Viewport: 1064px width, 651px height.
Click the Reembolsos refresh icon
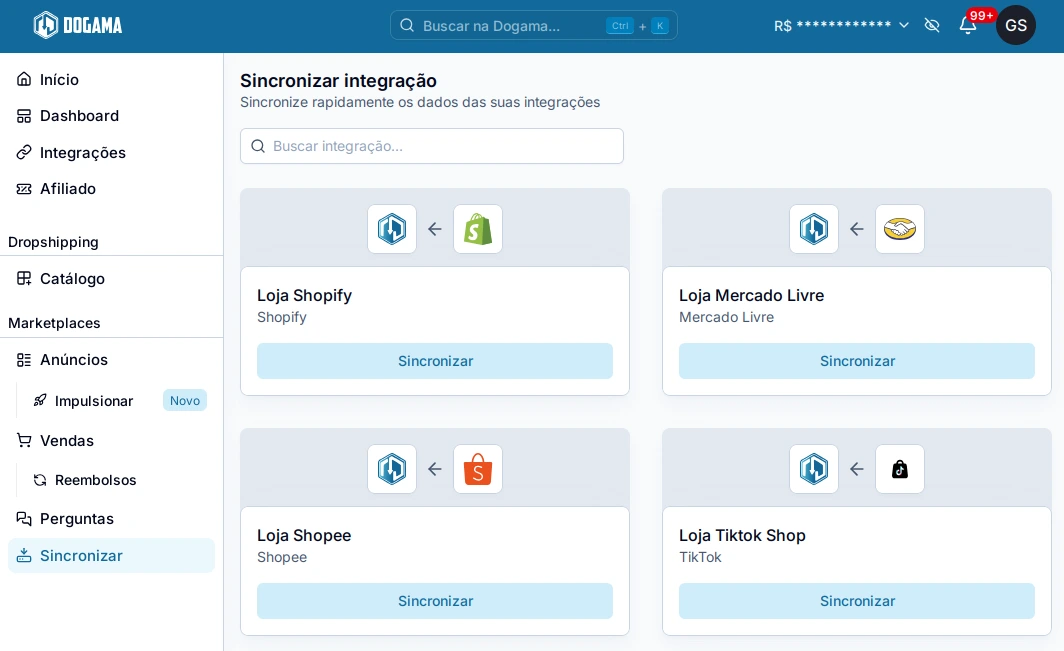[41, 480]
